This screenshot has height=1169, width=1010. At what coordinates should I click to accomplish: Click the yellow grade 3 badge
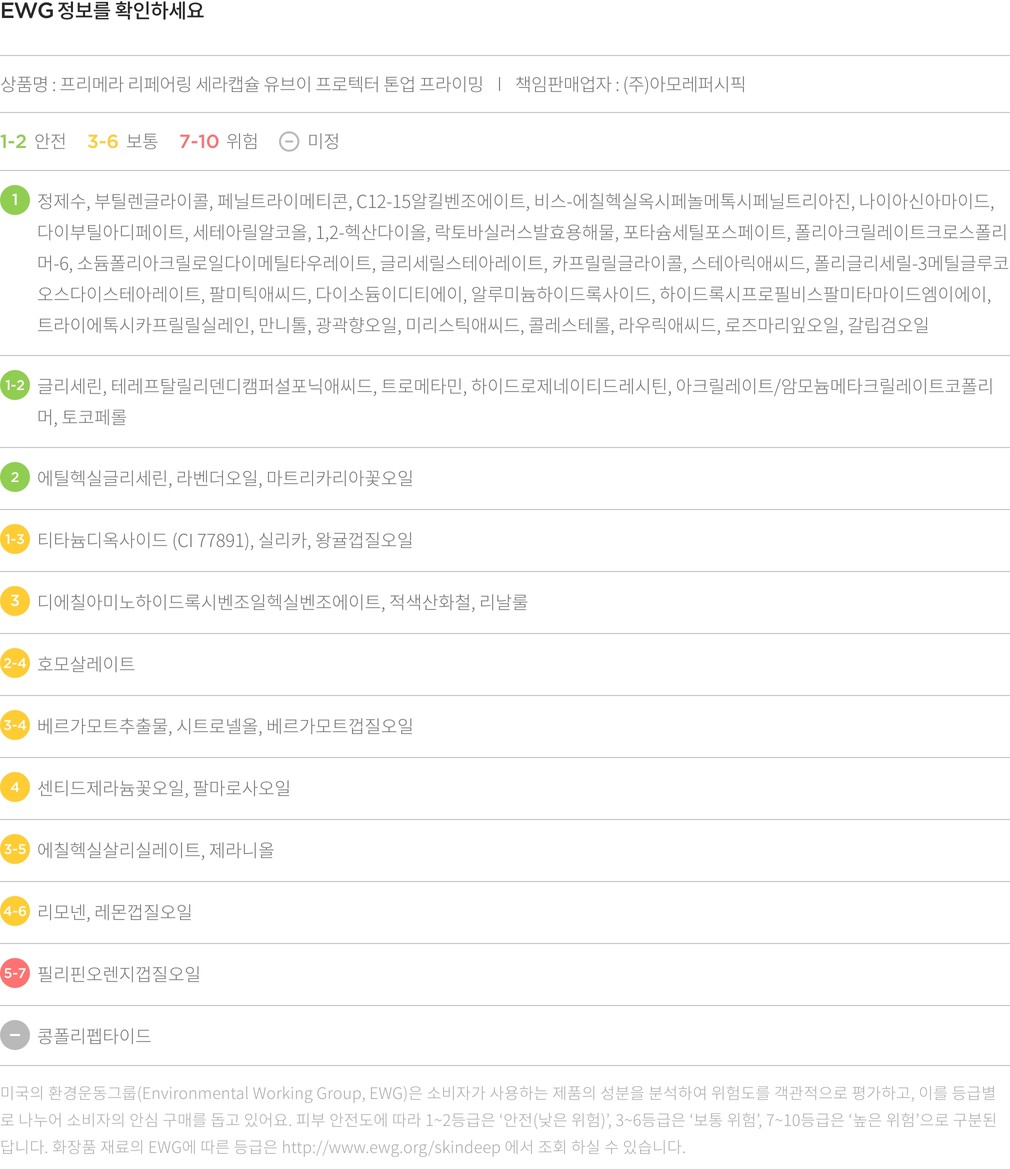pyautogui.click(x=15, y=602)
